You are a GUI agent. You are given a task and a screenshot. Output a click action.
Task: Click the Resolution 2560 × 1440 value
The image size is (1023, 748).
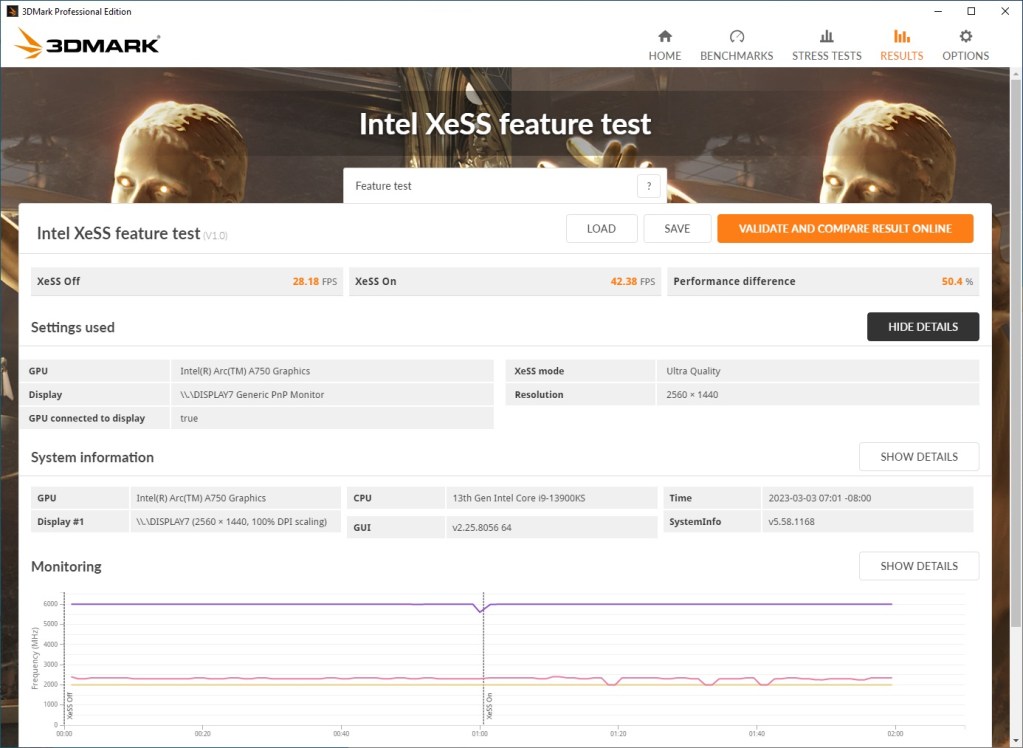click(x=692, y=394)
